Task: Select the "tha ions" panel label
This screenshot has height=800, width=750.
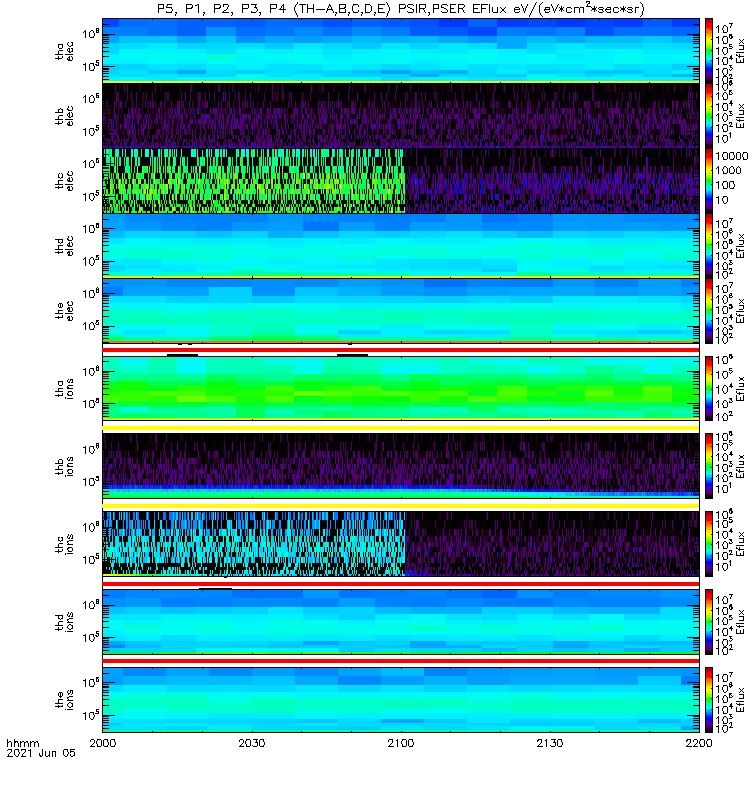Action: [64, 388]
